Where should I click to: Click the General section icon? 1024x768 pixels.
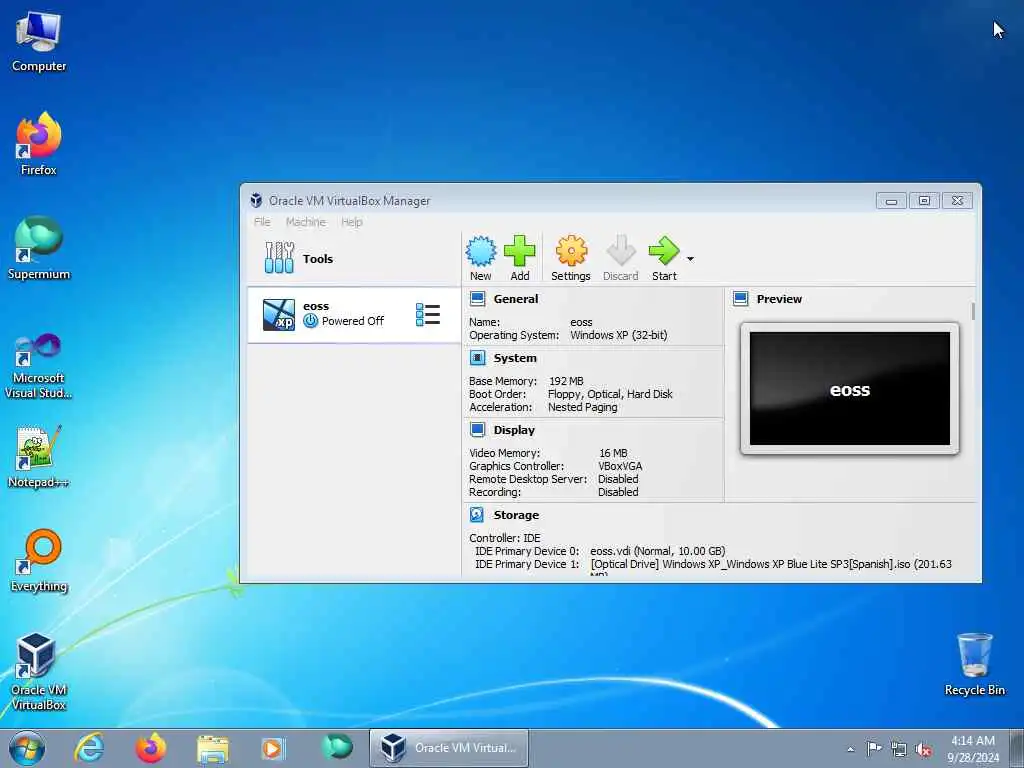click(477, 299)
